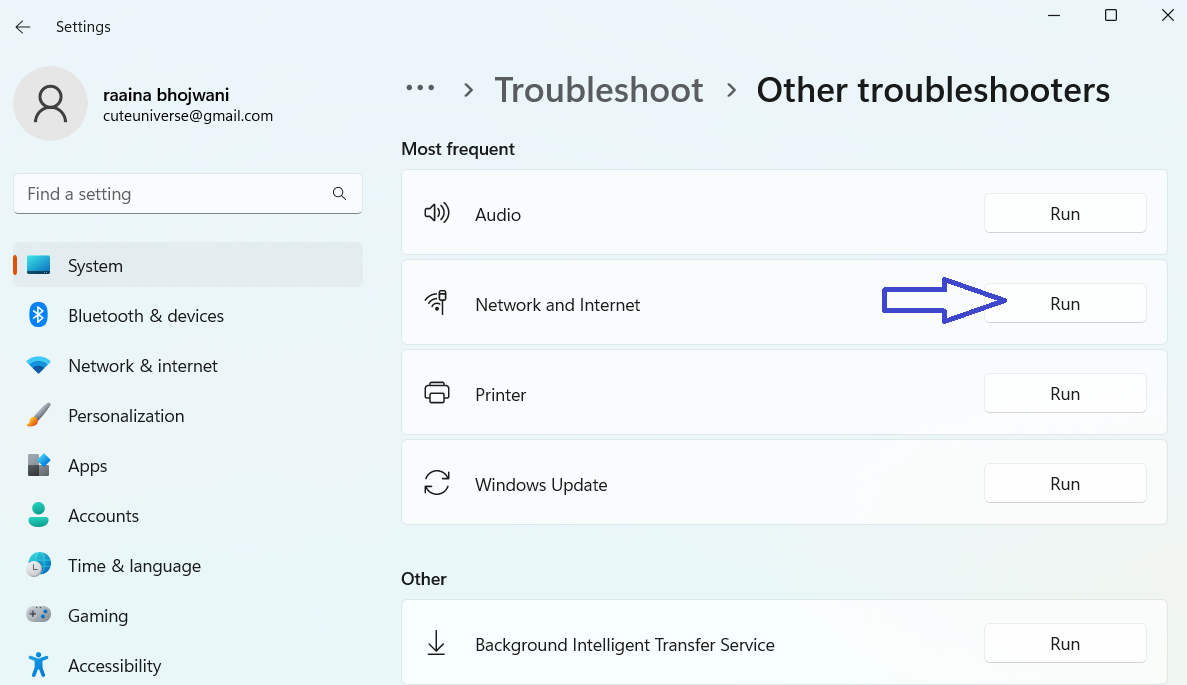This screenshot has height=685, width=1187.
Task: Click the Gaming controller icon
Action: click(39, 616)
